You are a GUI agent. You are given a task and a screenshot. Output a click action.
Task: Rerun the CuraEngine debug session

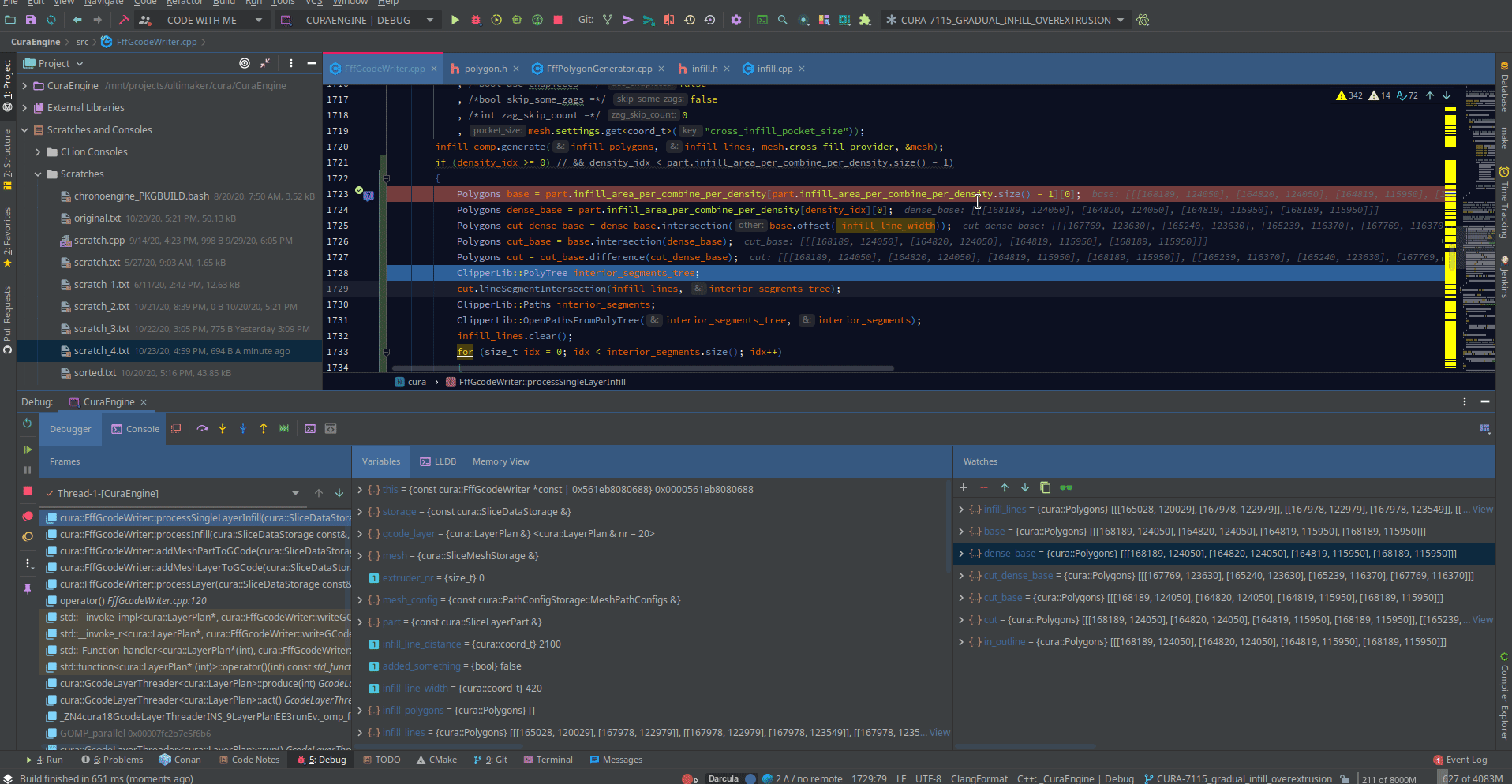28,424
